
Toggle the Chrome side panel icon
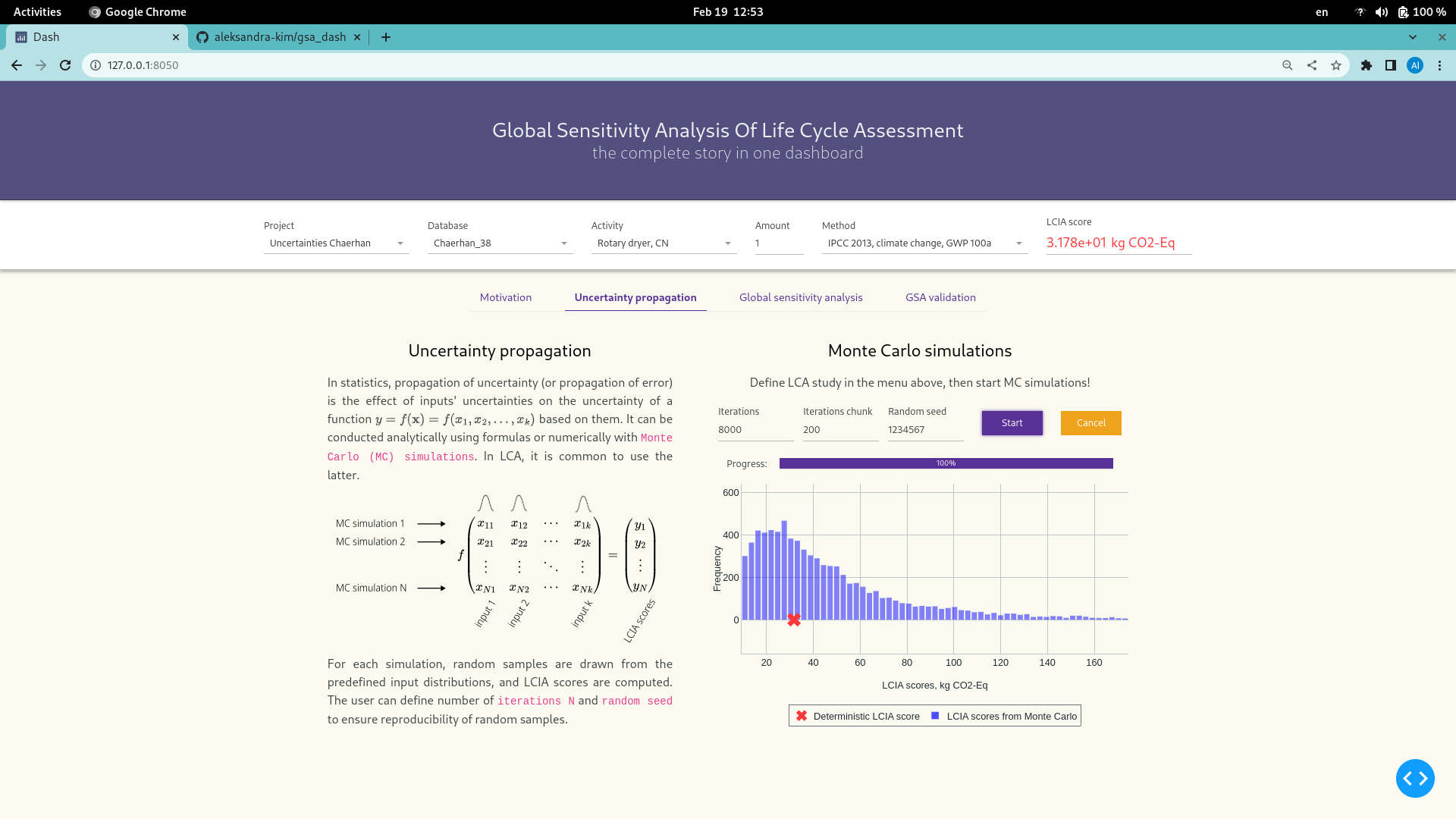pyautogui.click(x=1391, y=65)
